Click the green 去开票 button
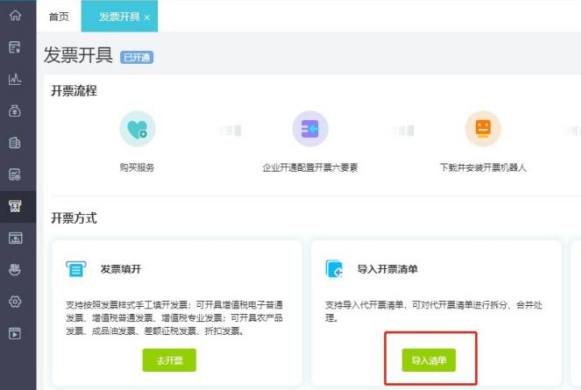The image size is (581, 390). (169, 360)
